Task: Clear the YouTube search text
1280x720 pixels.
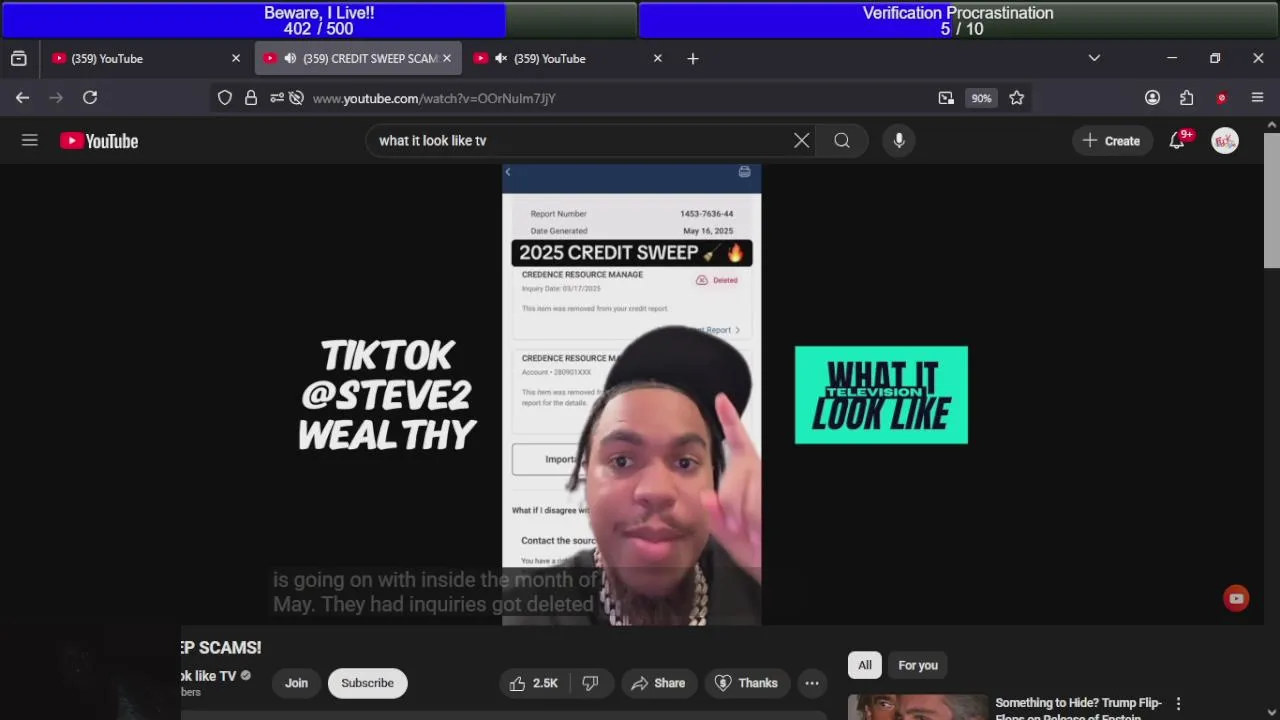Action: click(x=801, y=141)
